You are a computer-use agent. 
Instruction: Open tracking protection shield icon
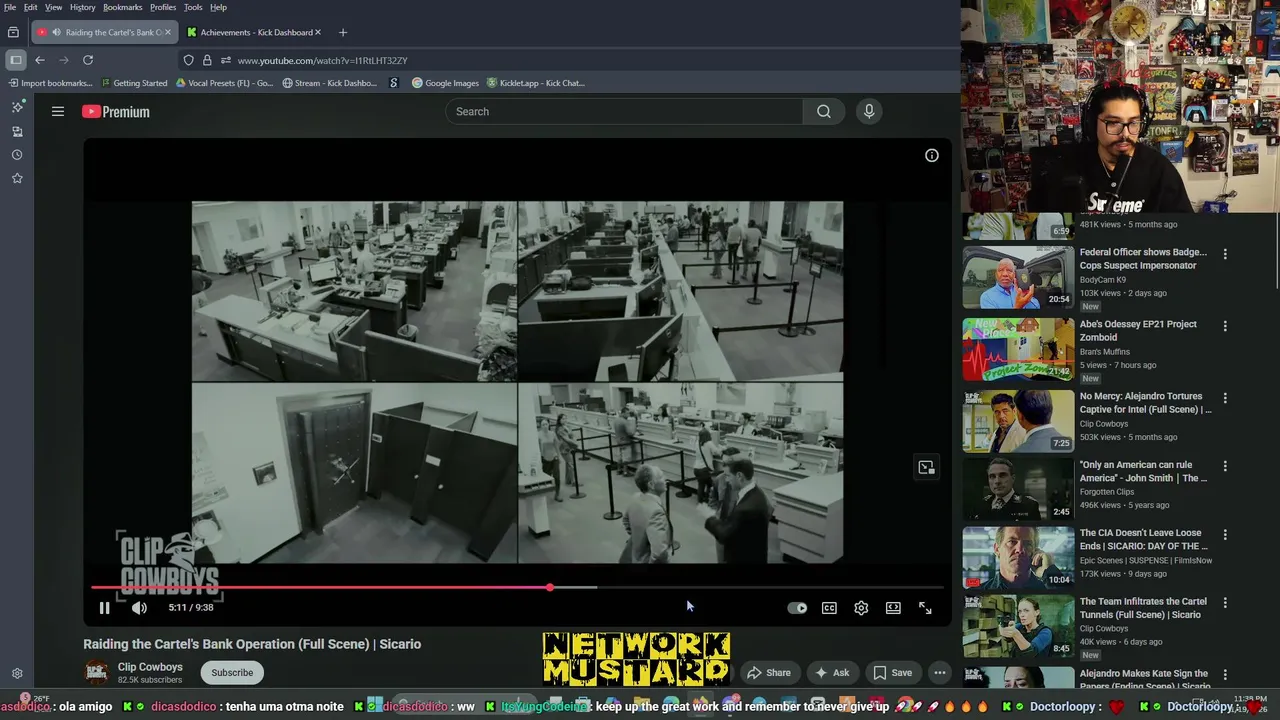tap(188, 60)
